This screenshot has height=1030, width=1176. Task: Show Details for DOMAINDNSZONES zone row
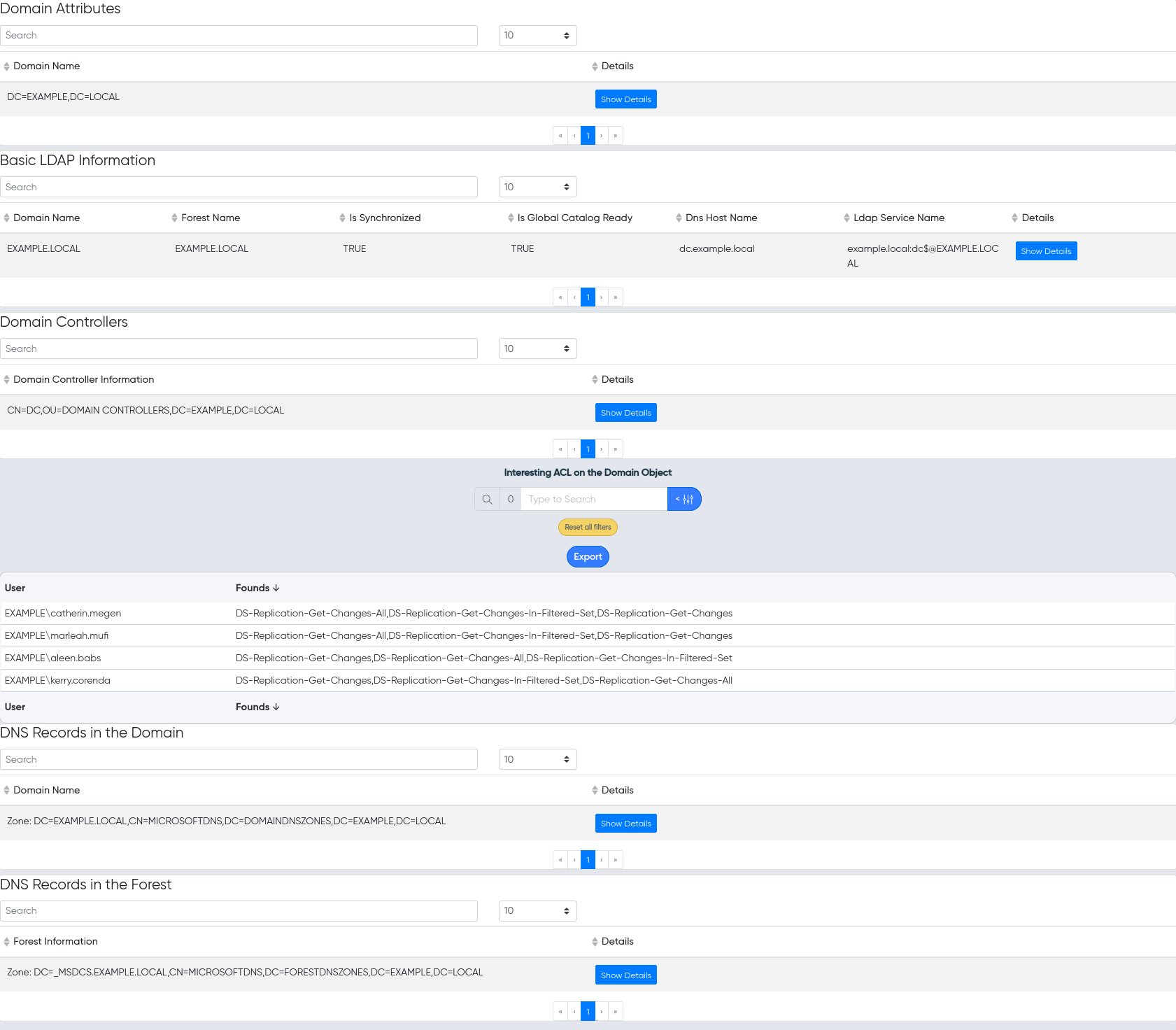[626, 824]
